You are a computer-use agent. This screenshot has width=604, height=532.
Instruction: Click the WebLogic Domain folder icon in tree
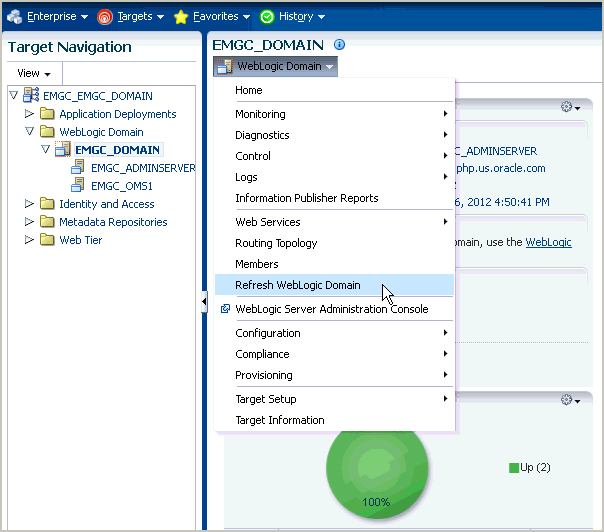(47, 131)
